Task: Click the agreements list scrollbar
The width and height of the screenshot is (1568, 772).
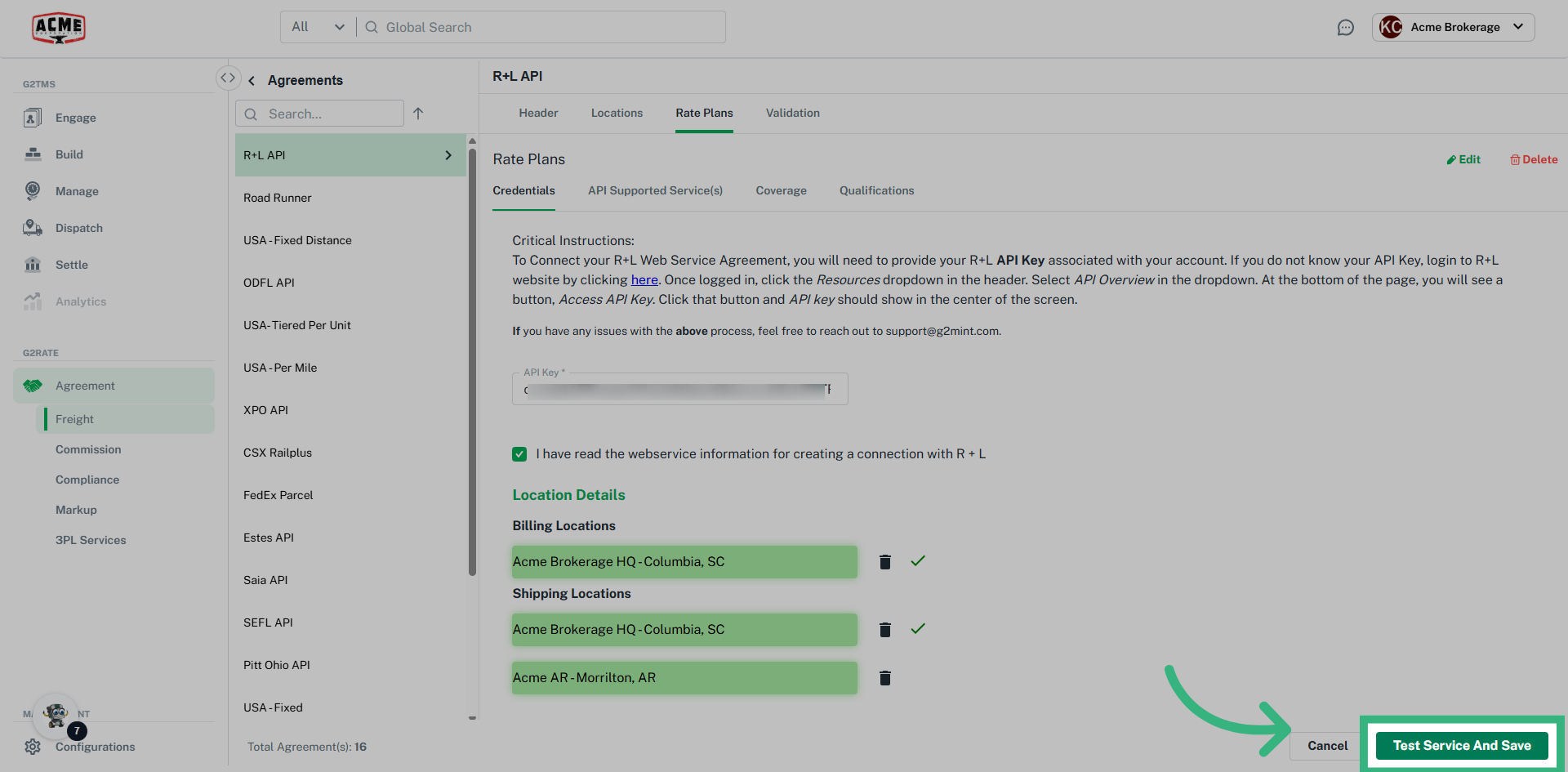Action: 472,359
